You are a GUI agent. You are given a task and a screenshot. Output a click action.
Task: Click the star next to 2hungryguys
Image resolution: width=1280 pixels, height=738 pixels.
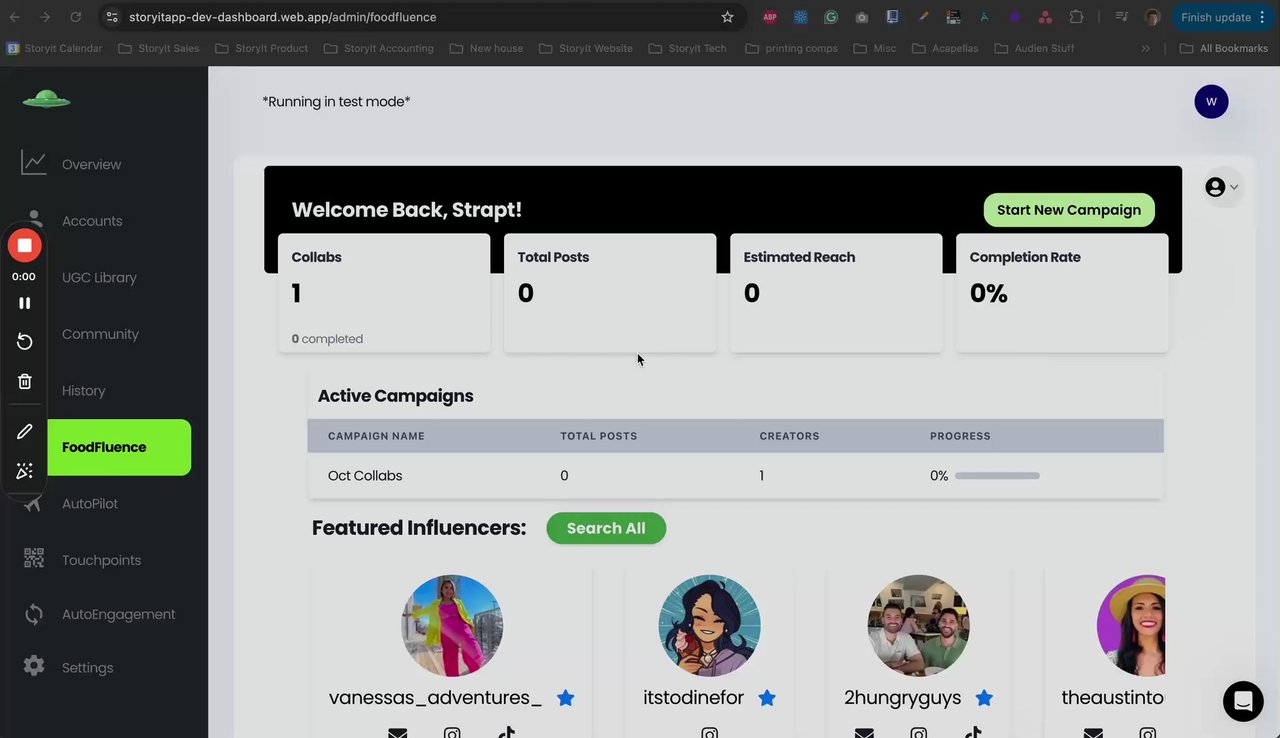984,698
